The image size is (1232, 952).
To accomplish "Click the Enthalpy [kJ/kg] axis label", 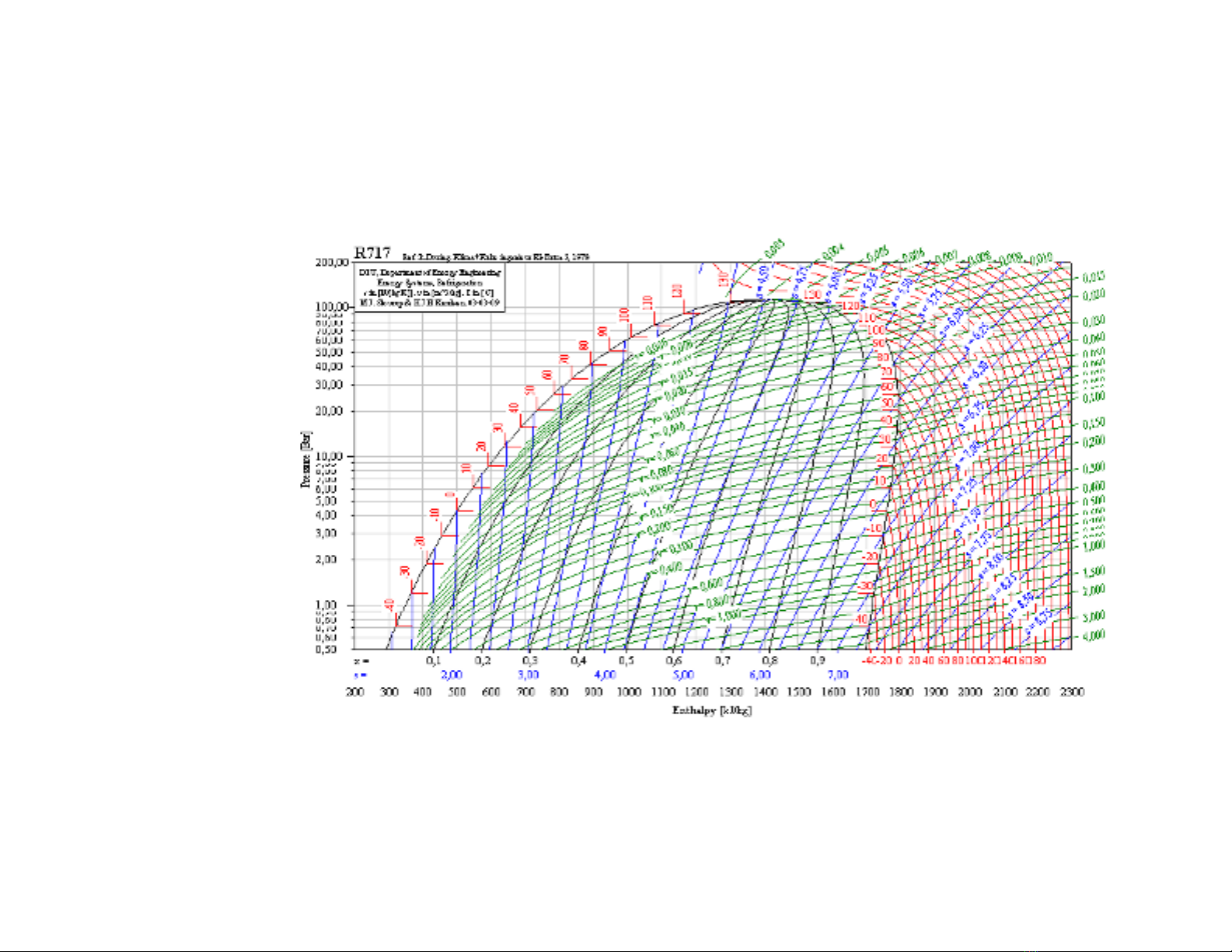I will (712, 710).
